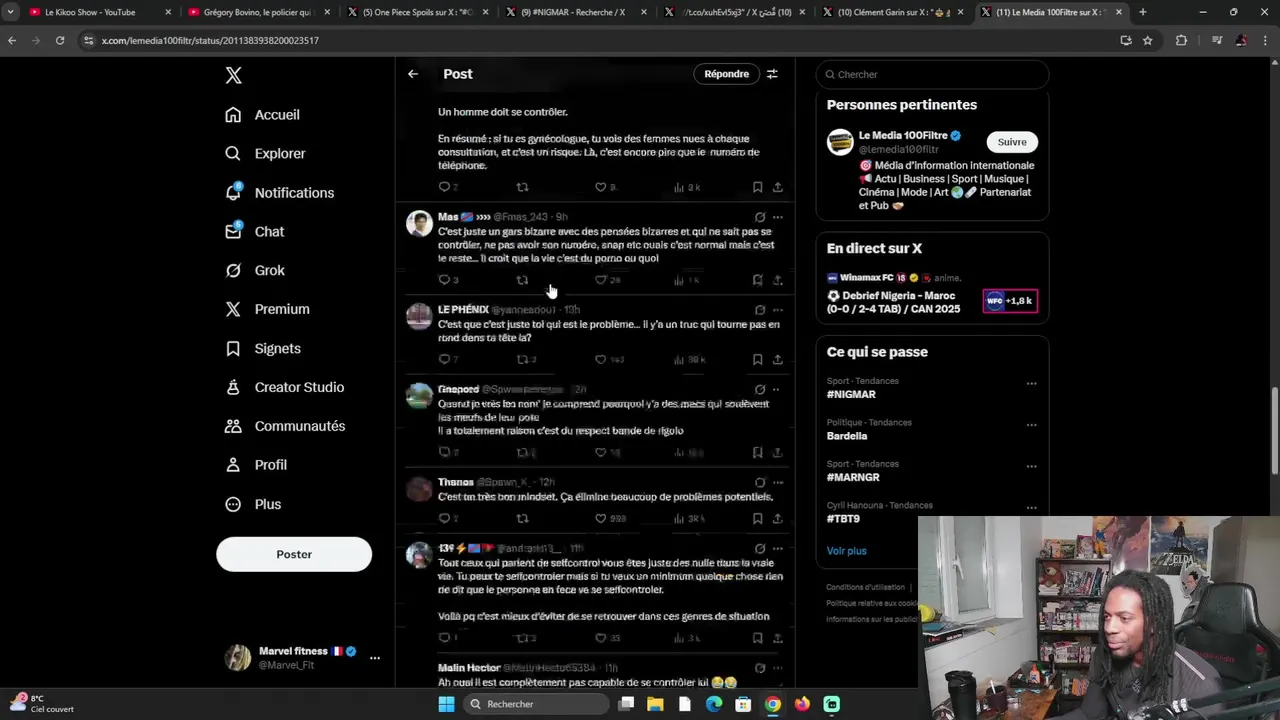Like the Gnapord reply
The width and height of the screenshot is (1280, 720).
pyautogui.click(x=601, y=453)
